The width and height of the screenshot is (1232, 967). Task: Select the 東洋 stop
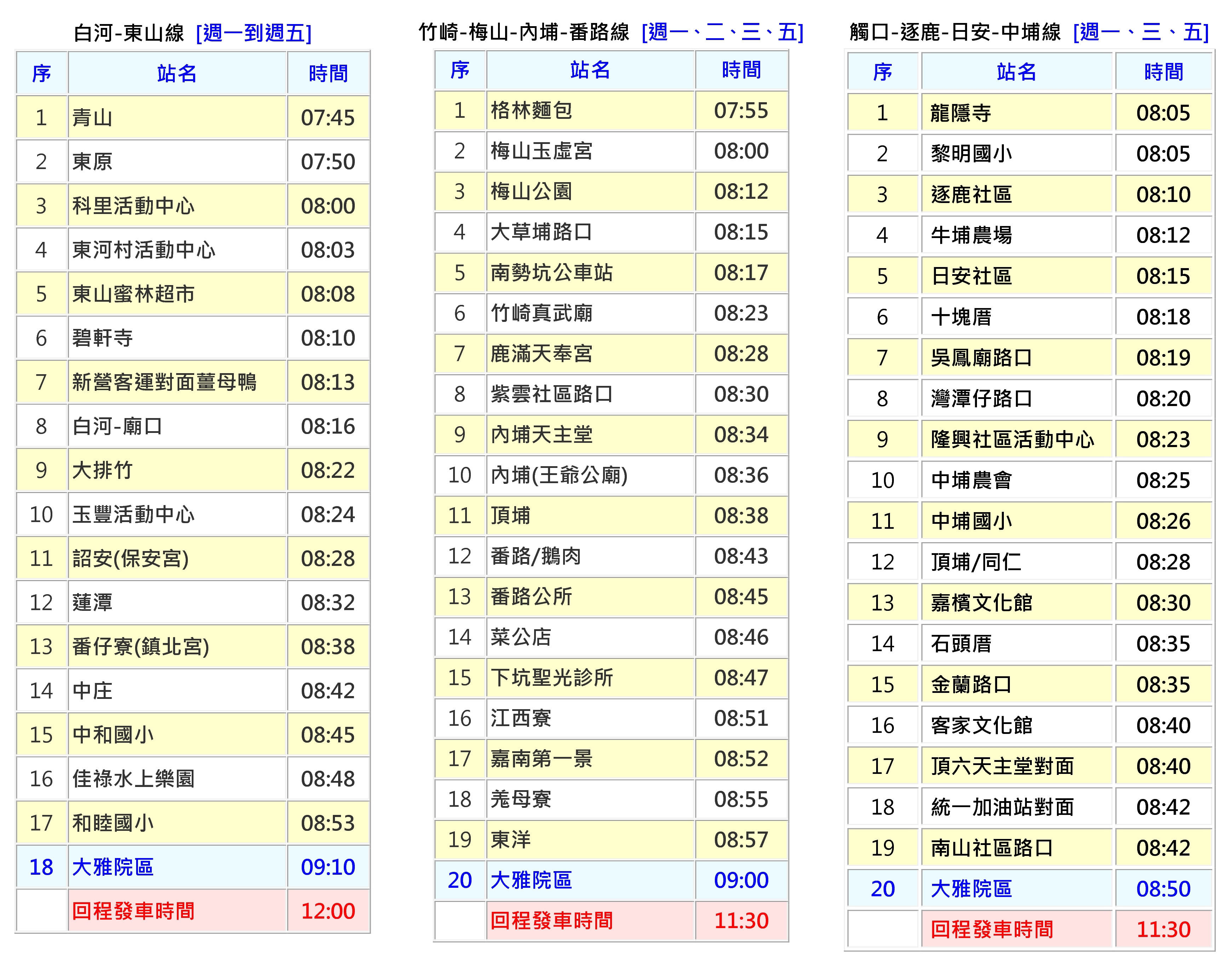[511, 840]
